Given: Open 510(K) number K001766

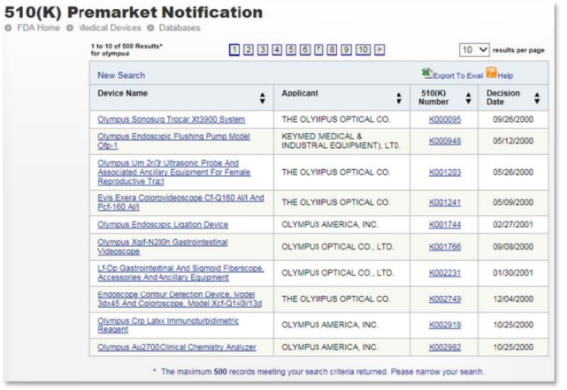Looking at the screenshot, I should point(445,247).
